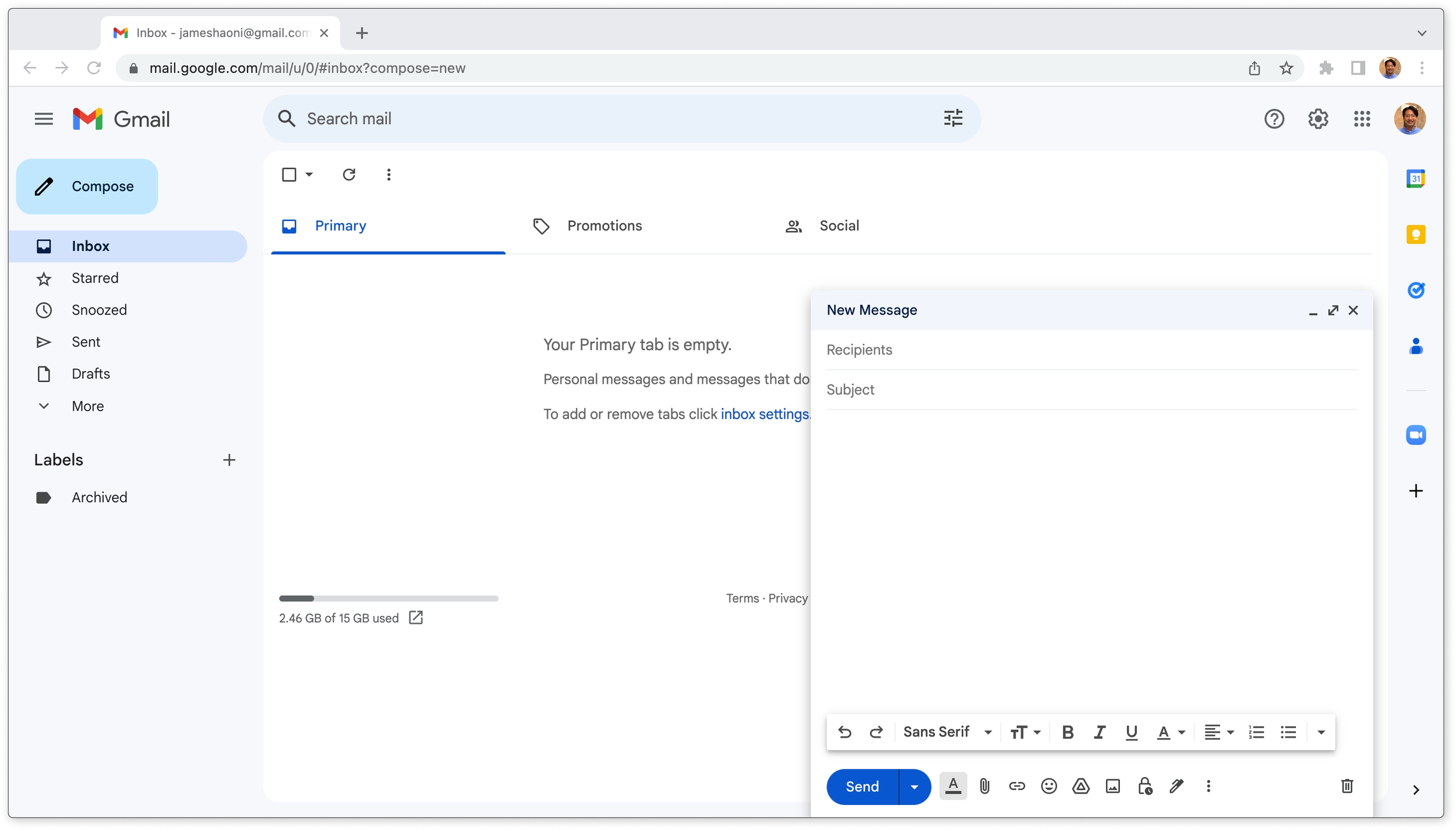Insert a link in the message

pos(1017,786)
